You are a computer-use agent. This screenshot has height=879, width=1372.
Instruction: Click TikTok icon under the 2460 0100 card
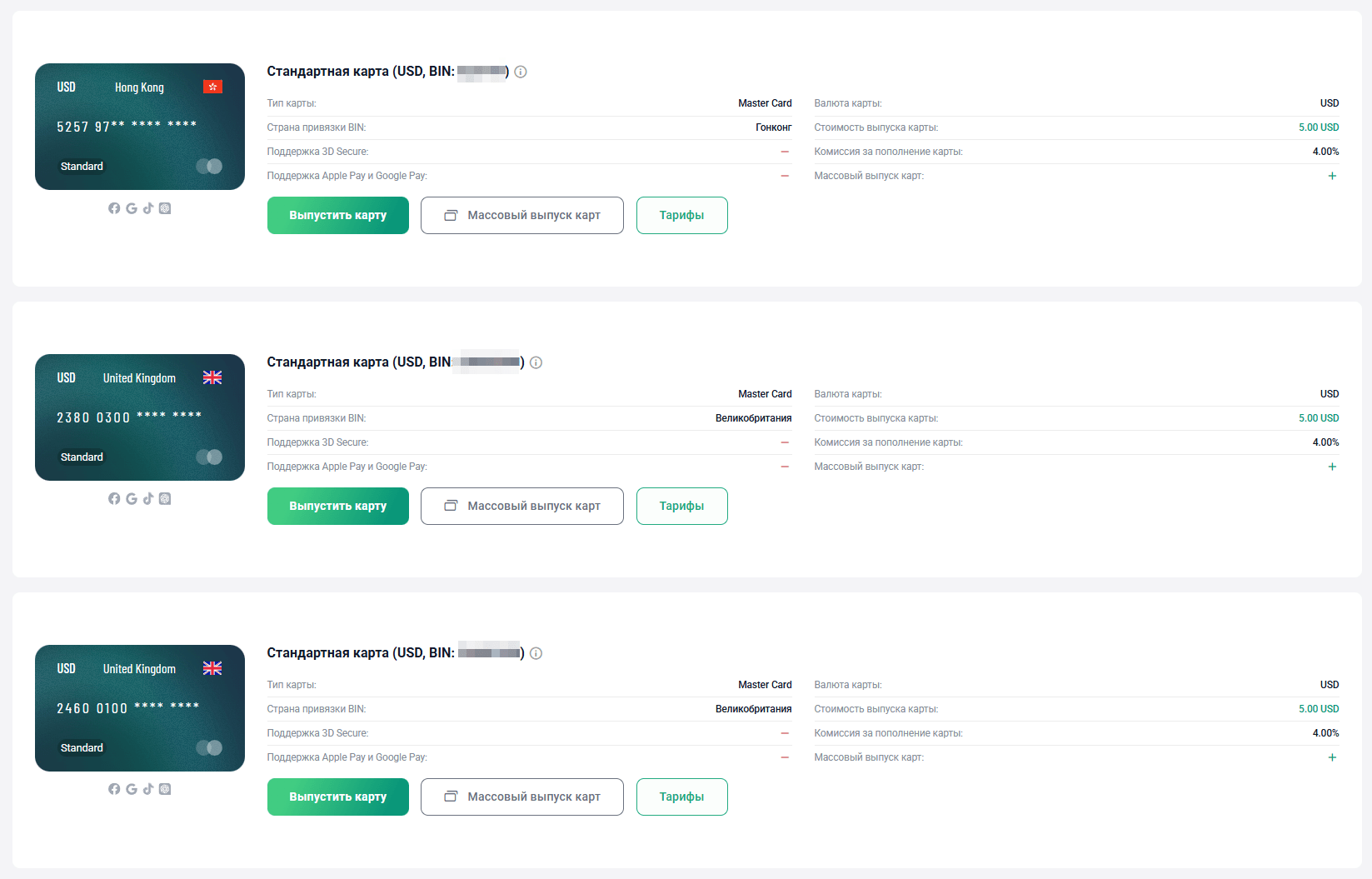pyautogui.click(x=148, y=789)
